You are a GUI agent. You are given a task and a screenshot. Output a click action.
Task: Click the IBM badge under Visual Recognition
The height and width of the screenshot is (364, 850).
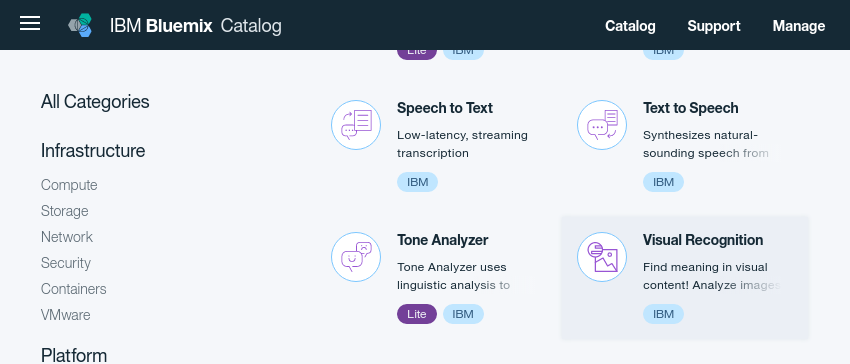664,314
